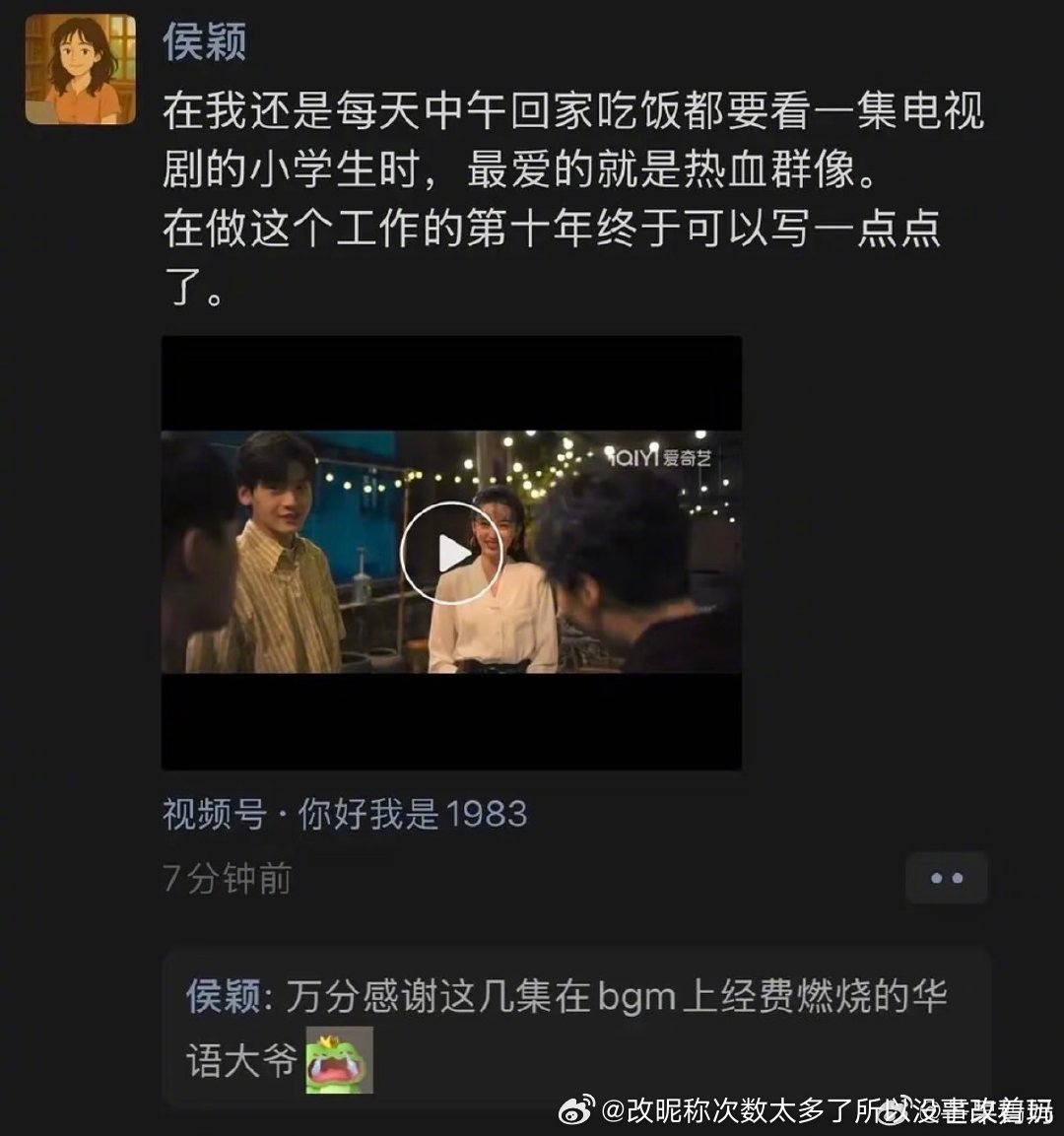1064x1136 pixels.
Task: Open 侯颖's cartoon avatar profile picture
Action: point(81,70)
